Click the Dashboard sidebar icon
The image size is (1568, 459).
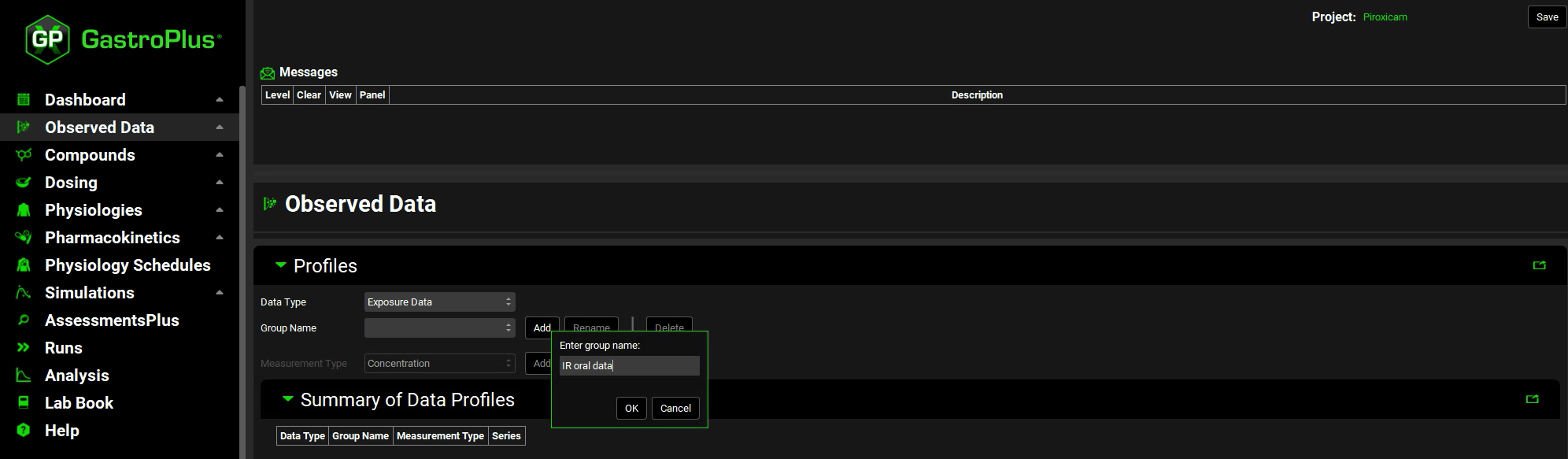pos(24,100)
